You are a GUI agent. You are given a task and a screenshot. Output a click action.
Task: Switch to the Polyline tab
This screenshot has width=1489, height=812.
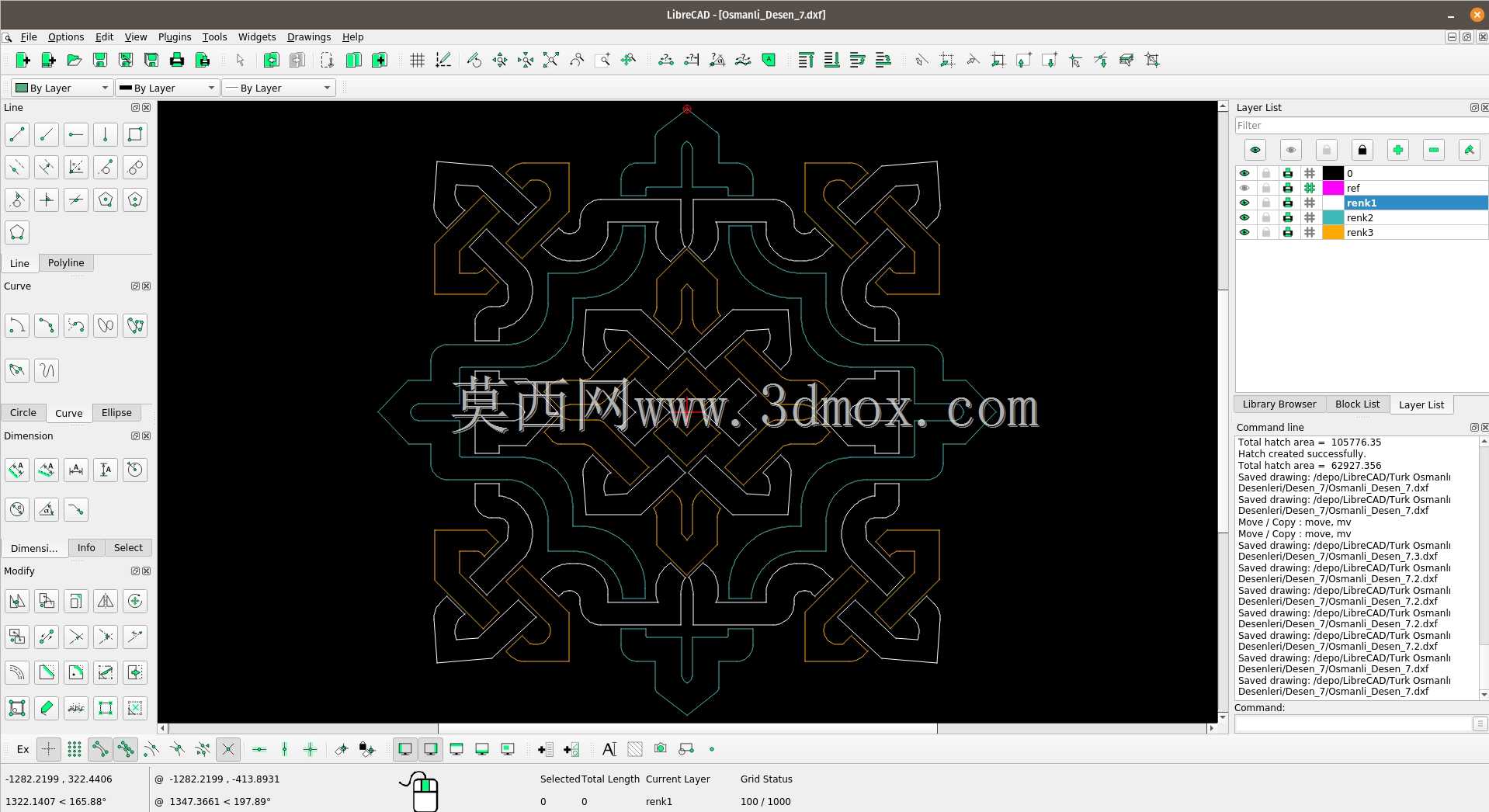66,263
